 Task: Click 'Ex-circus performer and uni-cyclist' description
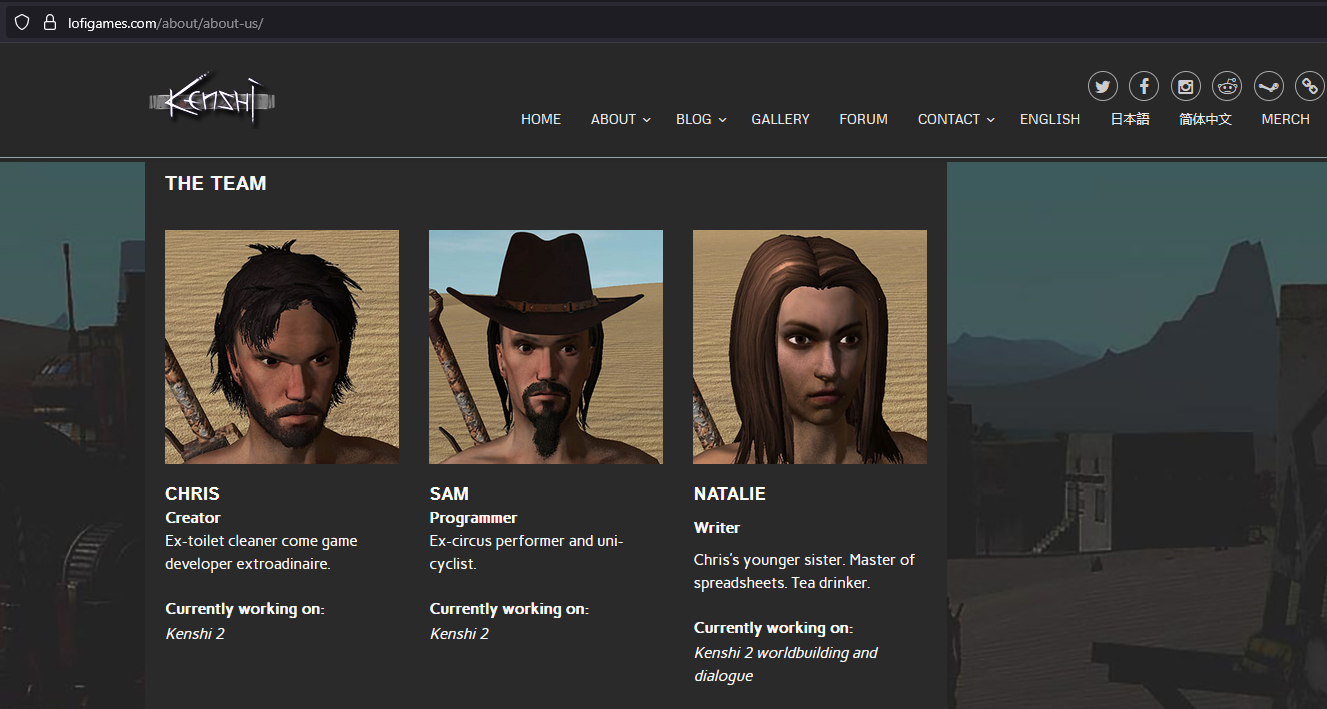click(x=526, y=552)
